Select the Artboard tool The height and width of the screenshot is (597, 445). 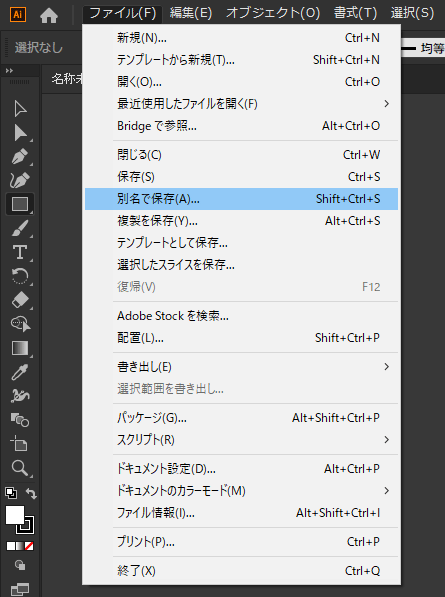(19, 443)
